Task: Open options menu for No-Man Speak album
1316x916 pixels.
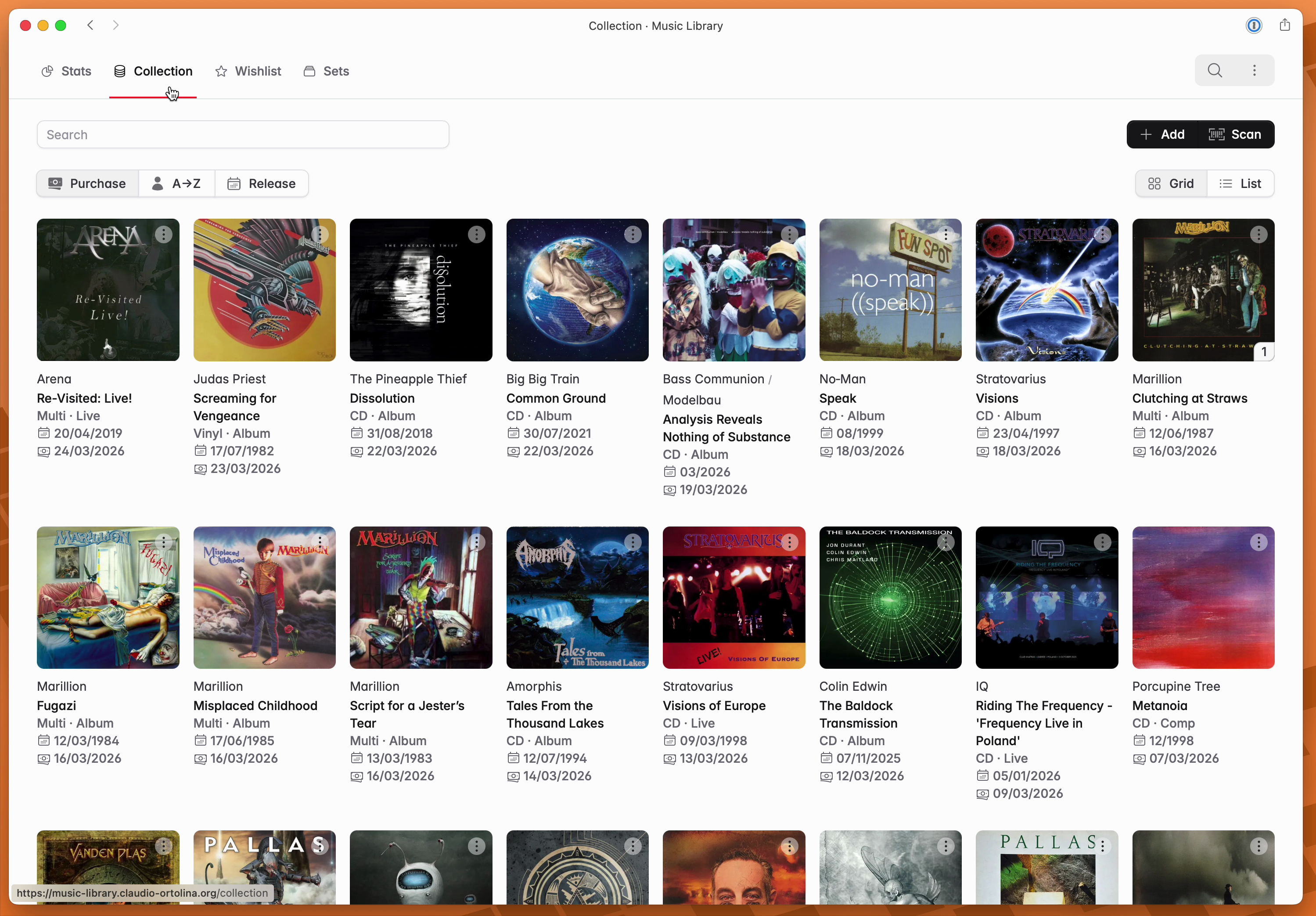Action: tap(946, 234)
